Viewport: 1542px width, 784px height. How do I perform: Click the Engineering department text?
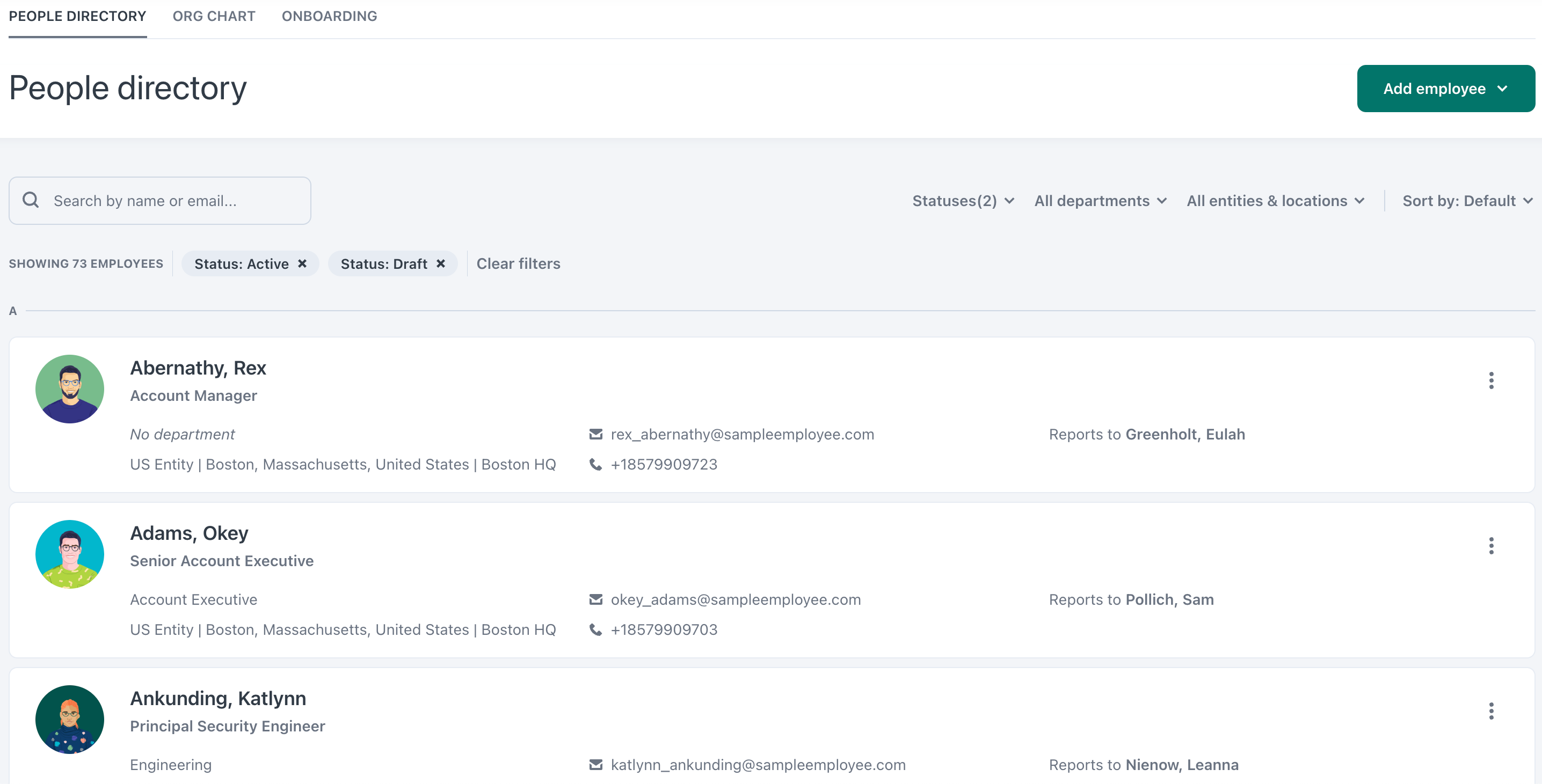point(171,764)
